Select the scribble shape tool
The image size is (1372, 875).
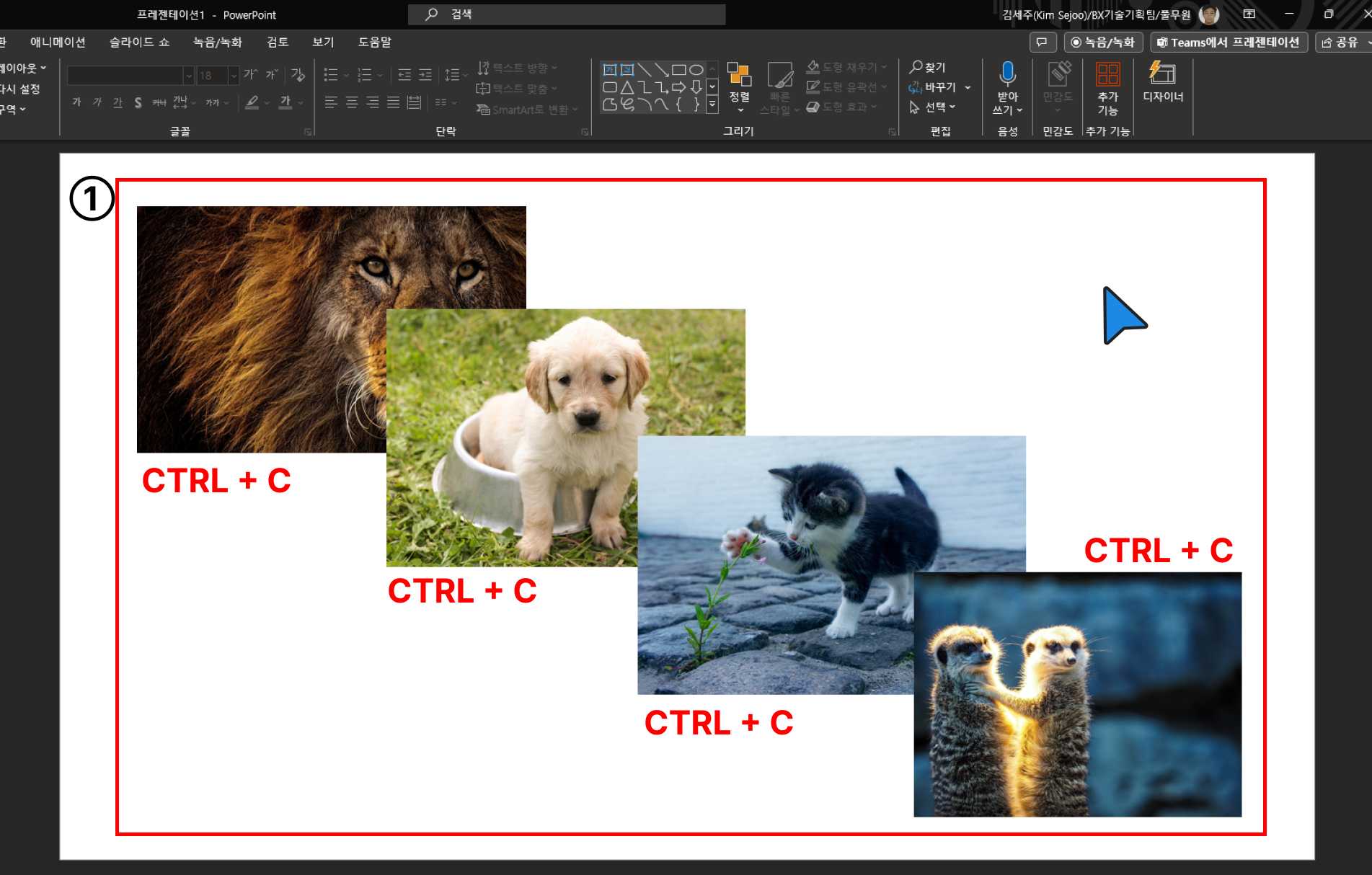click(x=627, y=105)
